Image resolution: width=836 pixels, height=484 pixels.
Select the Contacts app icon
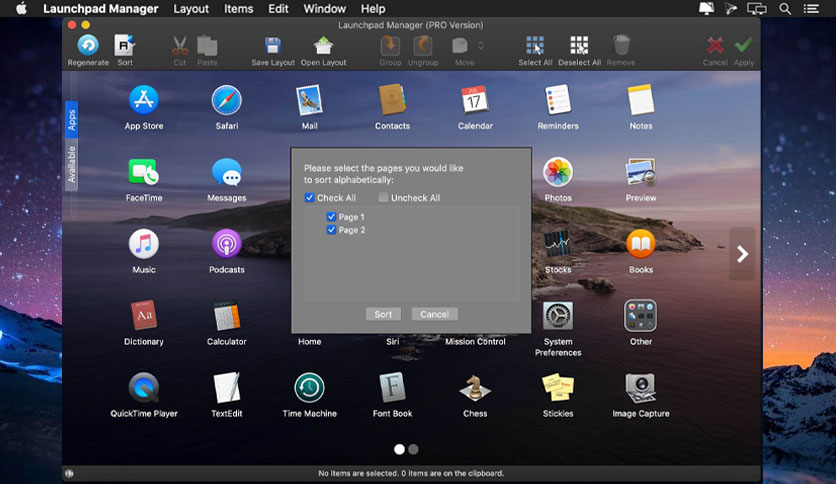(392, 100)
